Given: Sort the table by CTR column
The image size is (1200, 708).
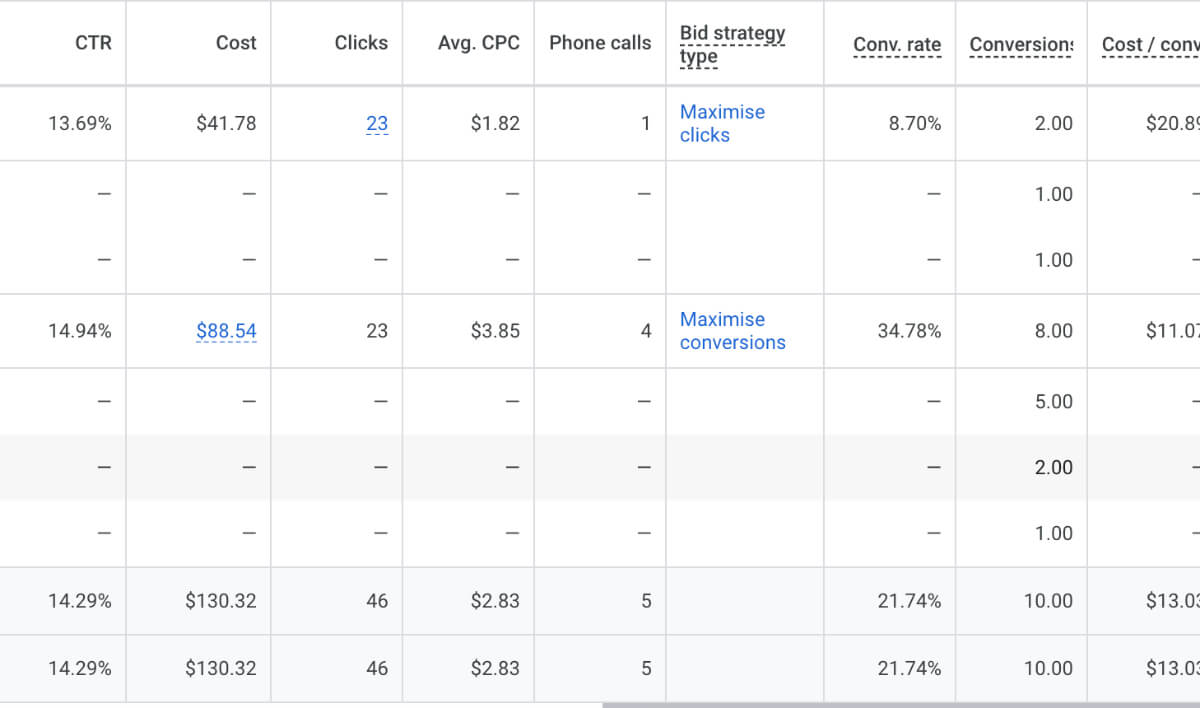Looking at the screenshot, I should (x=94, y=43).
